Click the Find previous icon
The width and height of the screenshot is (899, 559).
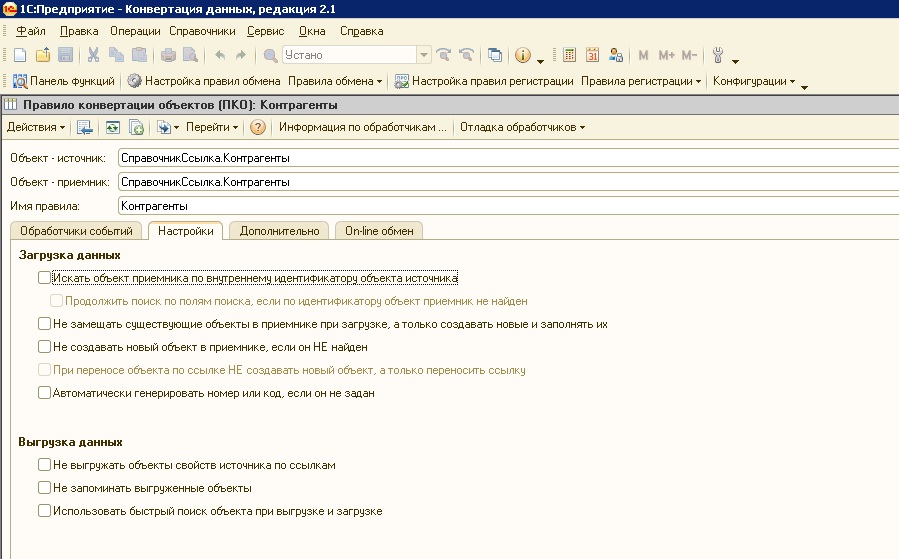click(467, 55)
